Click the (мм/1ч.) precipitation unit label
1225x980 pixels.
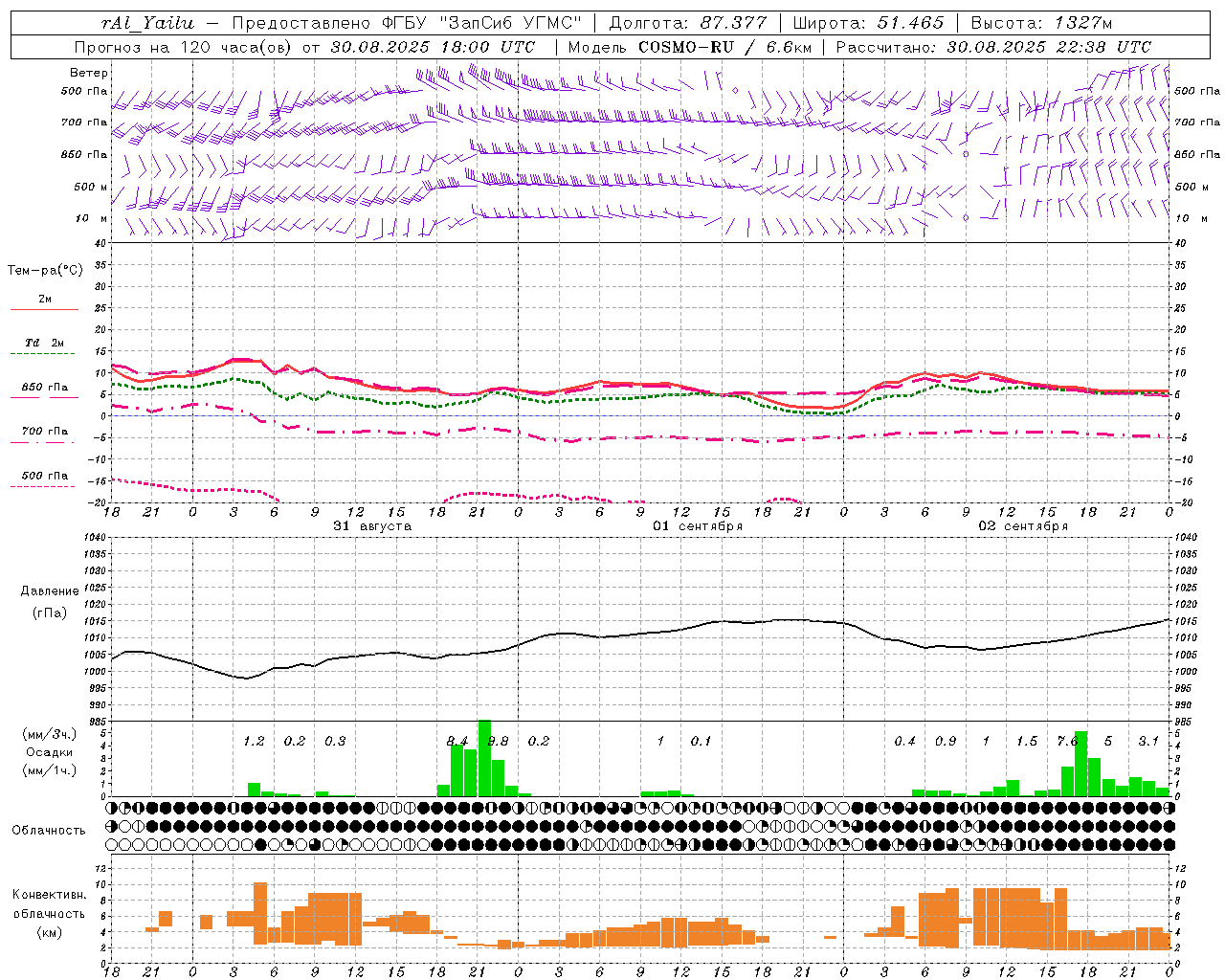point(49,771)
